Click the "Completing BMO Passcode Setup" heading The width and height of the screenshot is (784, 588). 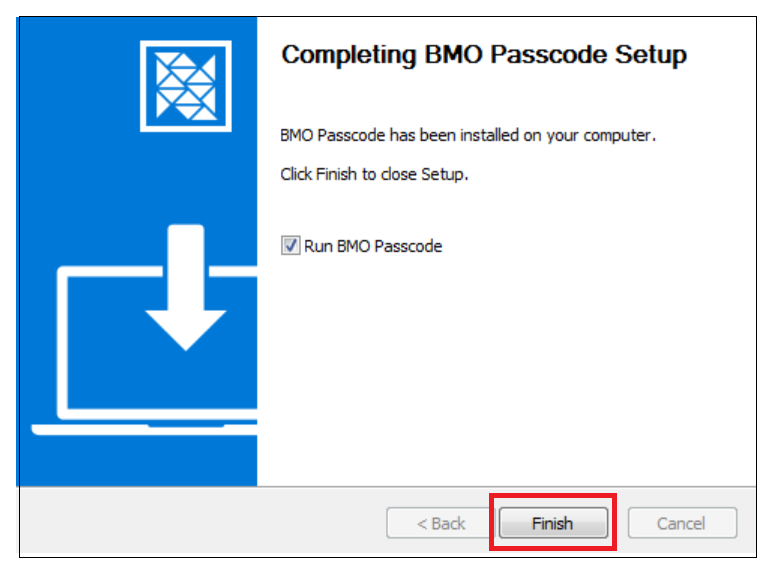click(x=484, y=54)
